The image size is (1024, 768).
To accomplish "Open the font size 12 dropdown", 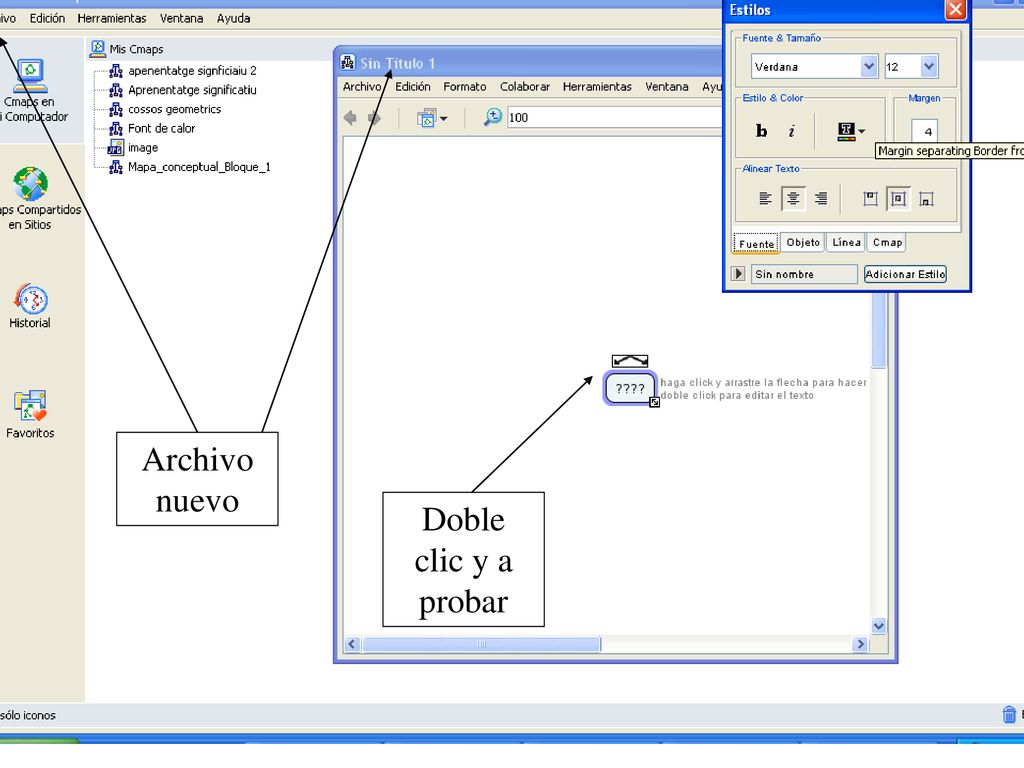I will click(929, 66).
